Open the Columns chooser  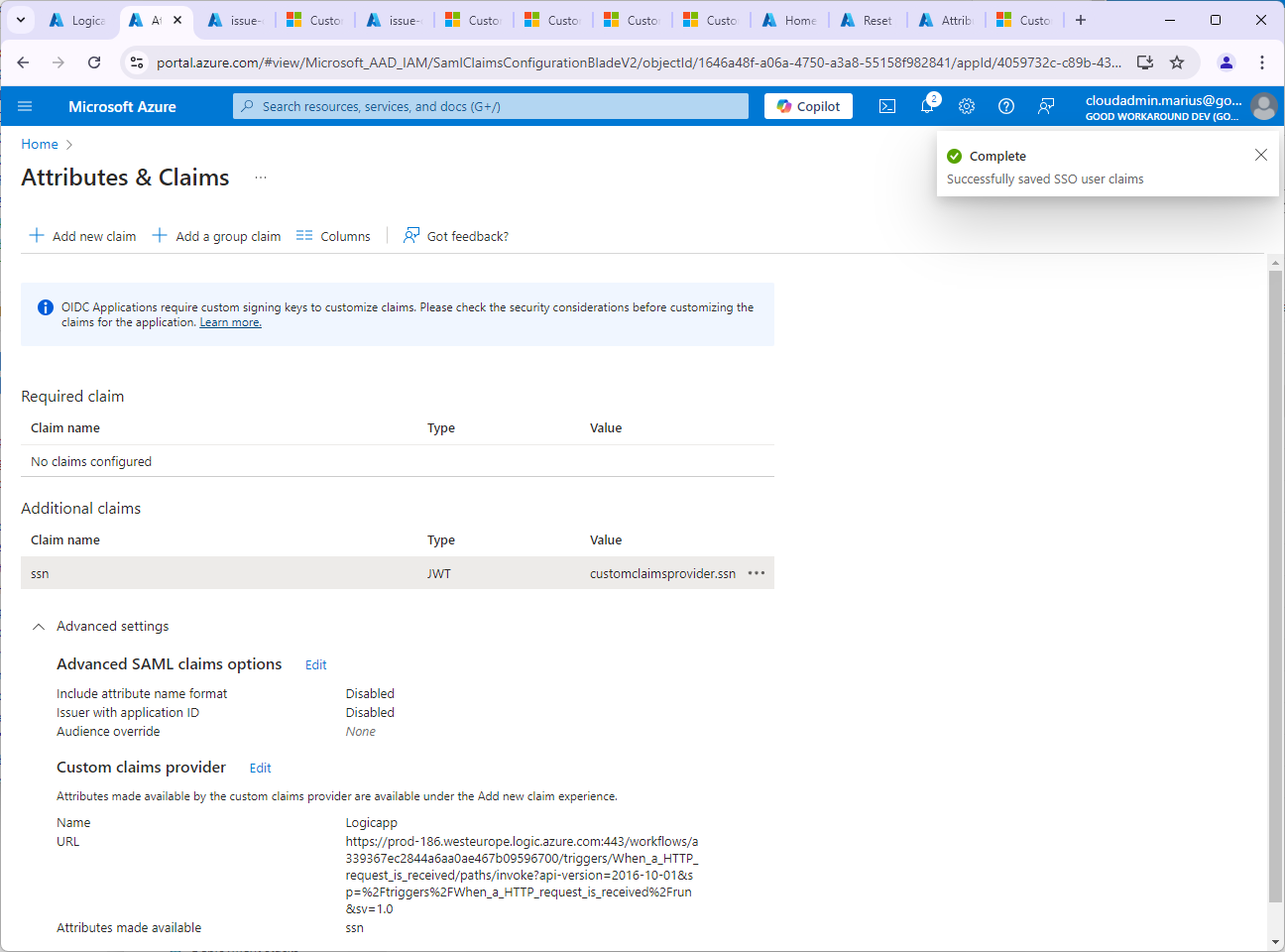(x=333, y=236)
